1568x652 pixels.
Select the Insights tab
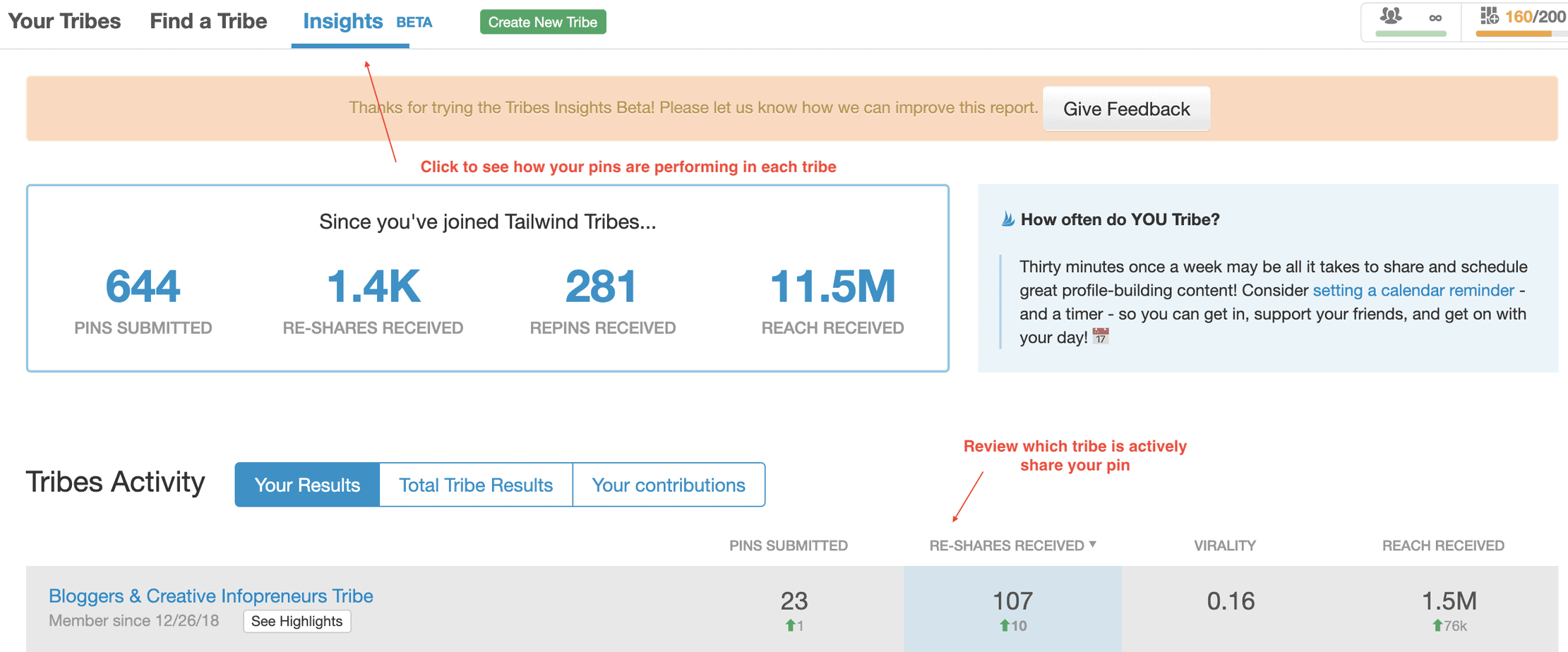click(342, 21)
